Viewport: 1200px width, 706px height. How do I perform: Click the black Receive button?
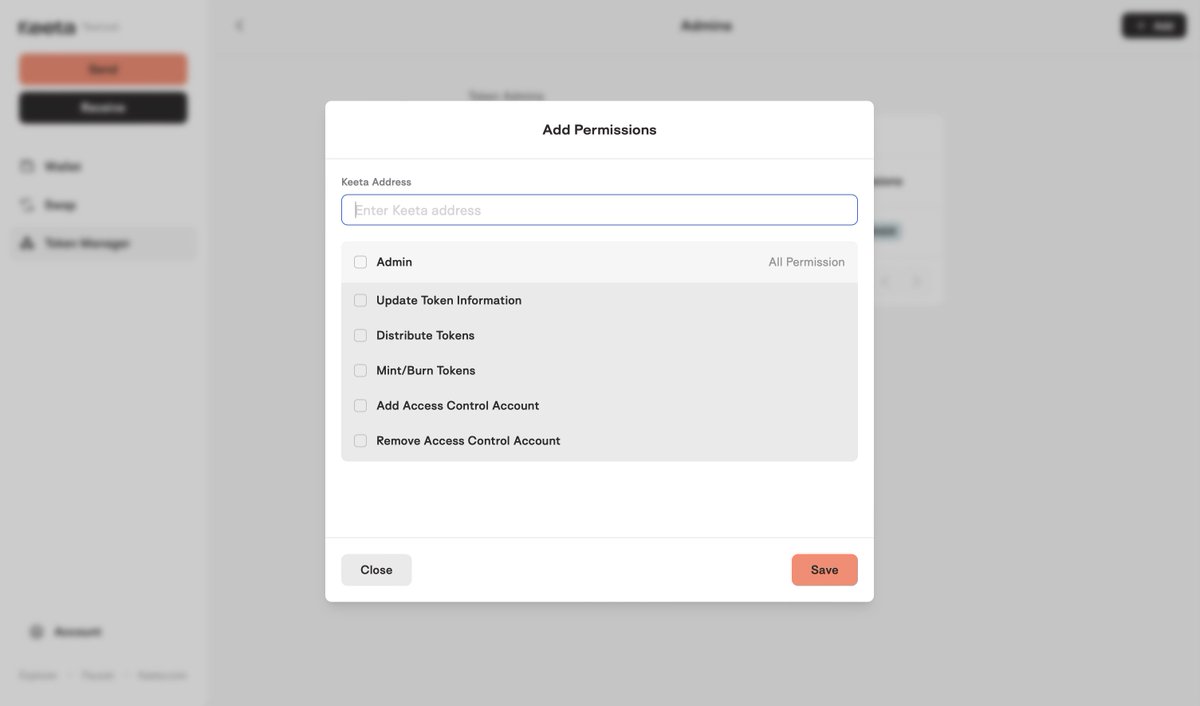[103, 107]
